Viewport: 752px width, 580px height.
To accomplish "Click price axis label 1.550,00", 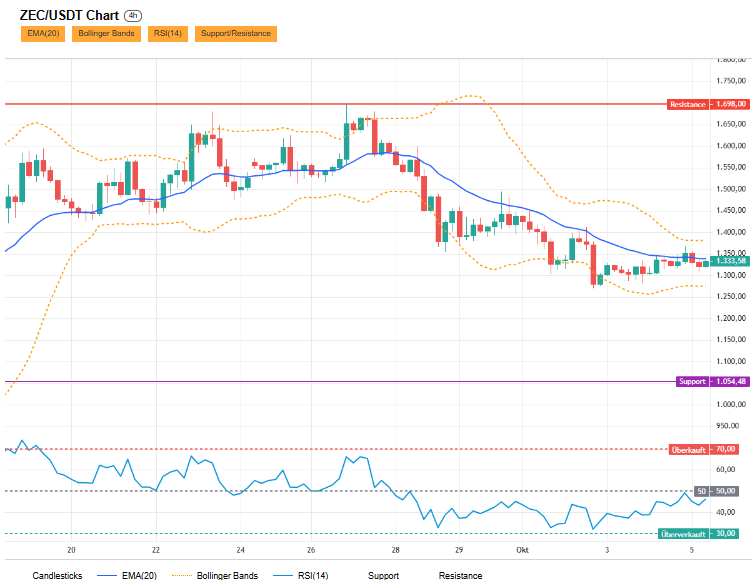I will point(731,167).
